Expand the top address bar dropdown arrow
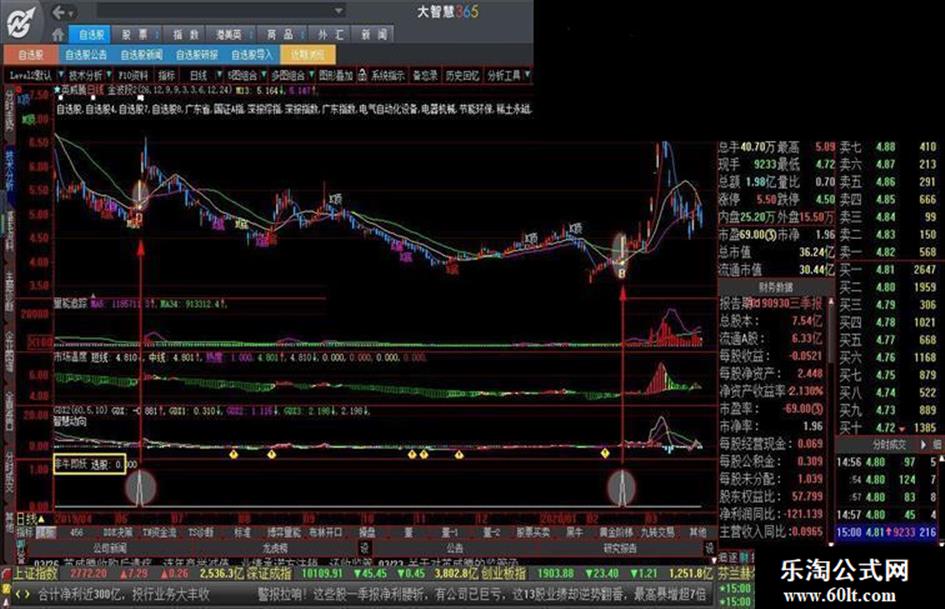This screenshot has width=945, height=609. [x=339, y=11]
